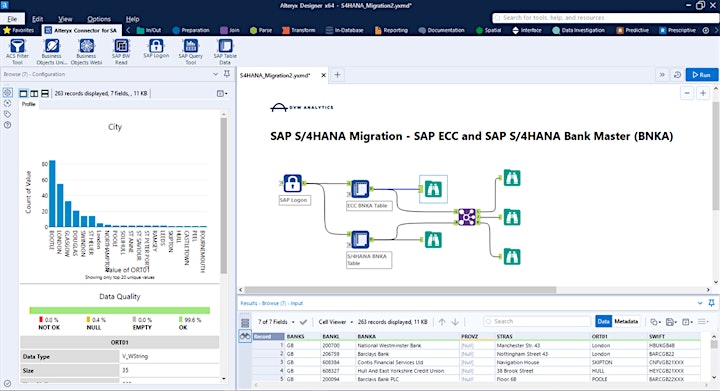720x391 pixels.
Task: Toggle Metadata view in Results
Action: tap(626, 321)
